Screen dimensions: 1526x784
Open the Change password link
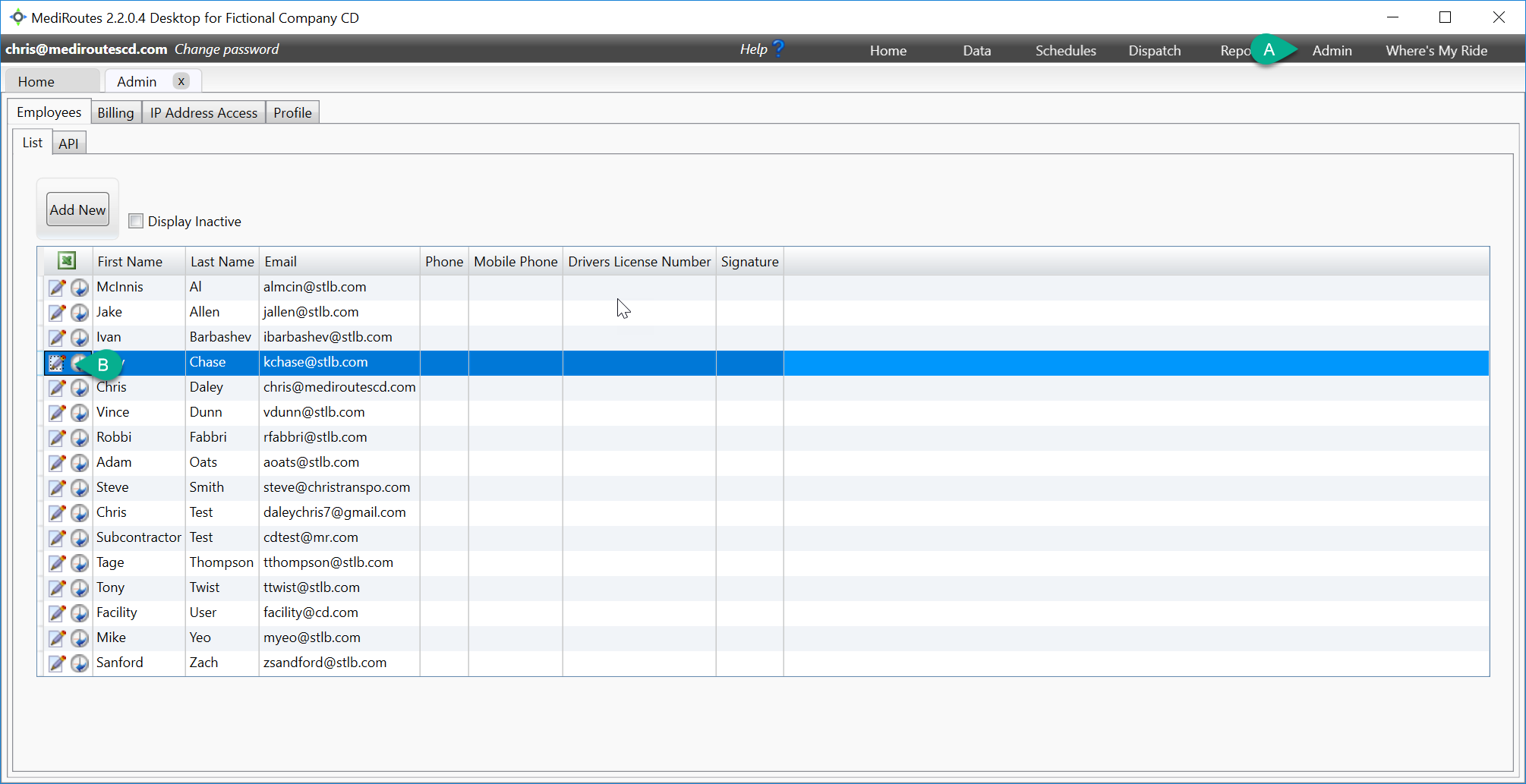225,49
